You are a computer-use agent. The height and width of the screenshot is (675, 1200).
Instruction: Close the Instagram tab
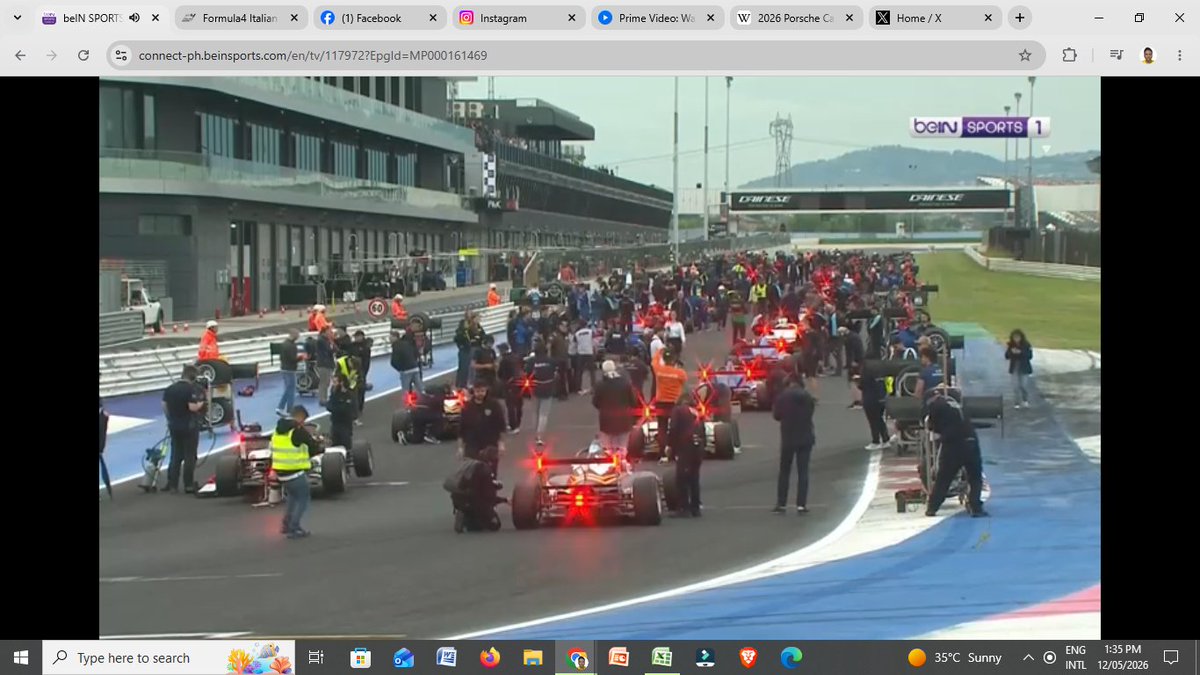coord(571,18)
